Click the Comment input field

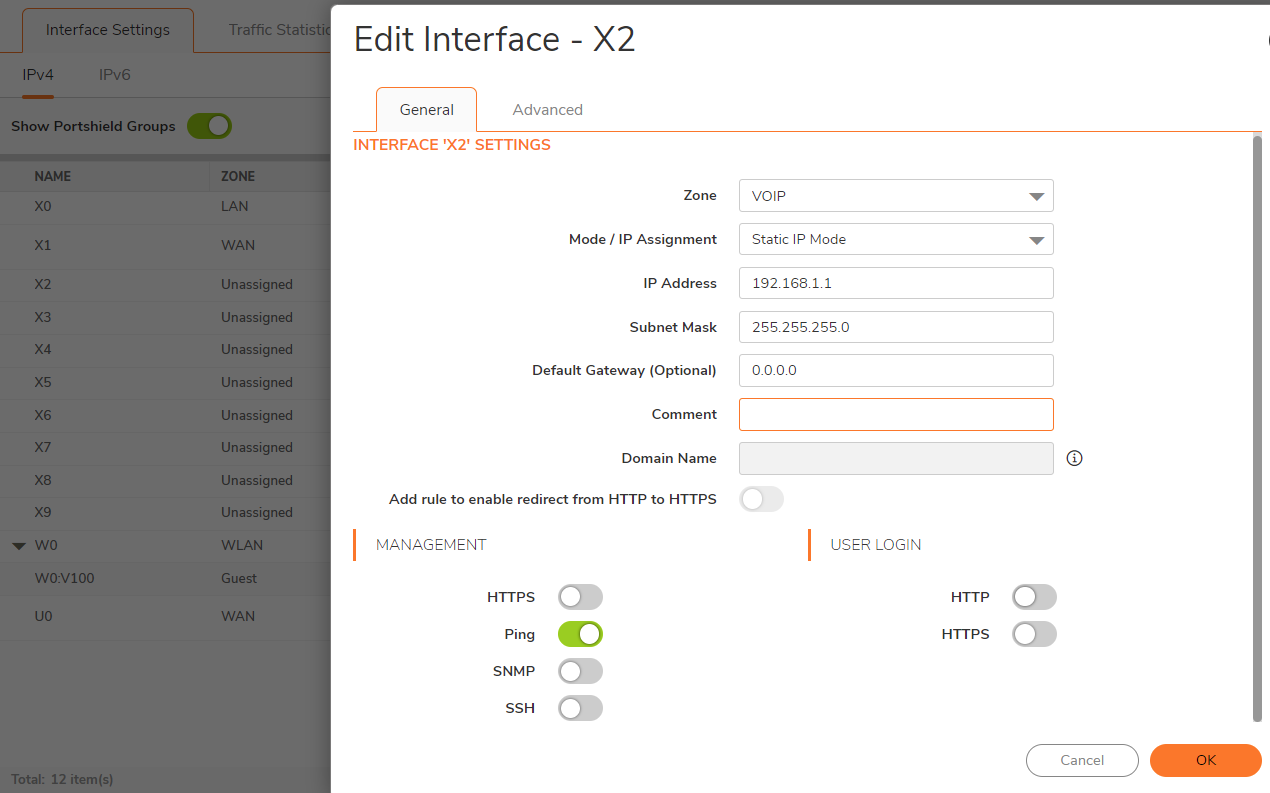tap(896, 414)
